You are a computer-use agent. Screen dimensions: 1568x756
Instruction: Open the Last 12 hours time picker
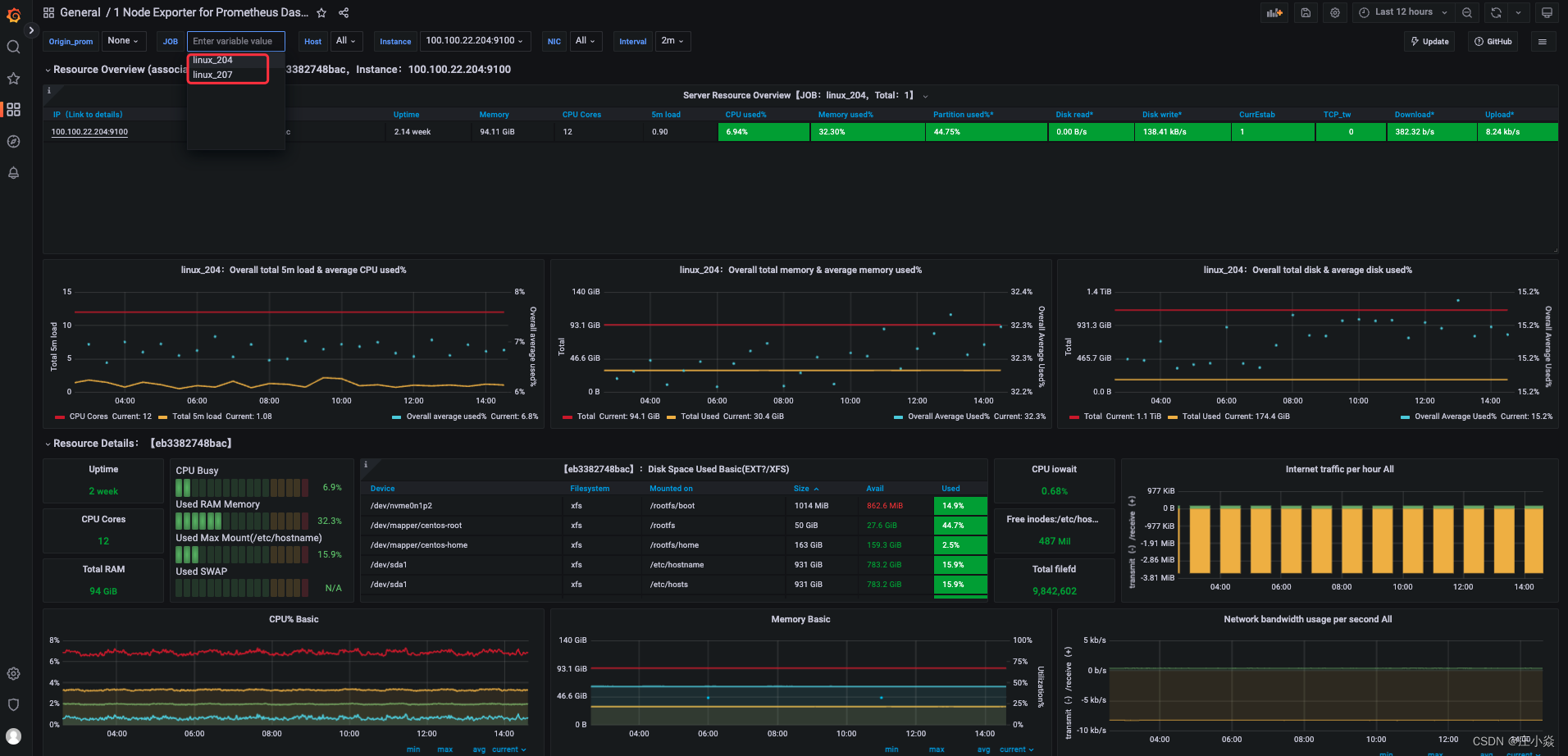pyautogui.click(x=1403, y=12)
